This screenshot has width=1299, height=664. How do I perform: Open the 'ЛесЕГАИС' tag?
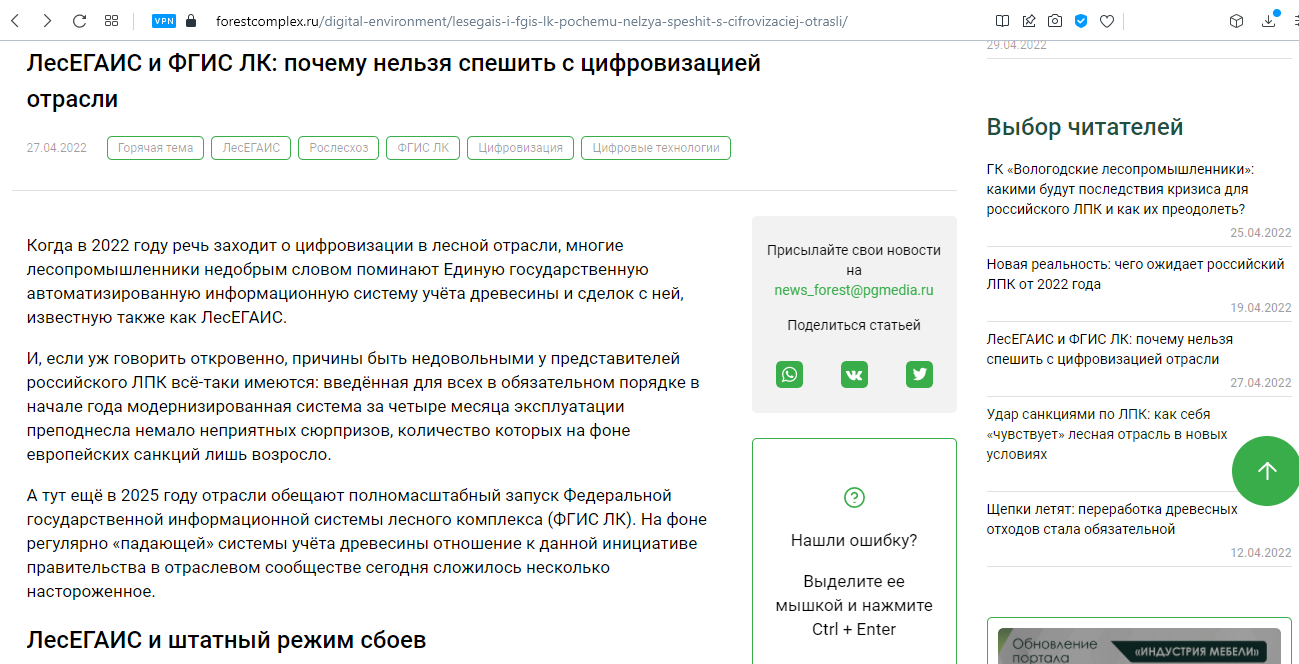[251, 148]
